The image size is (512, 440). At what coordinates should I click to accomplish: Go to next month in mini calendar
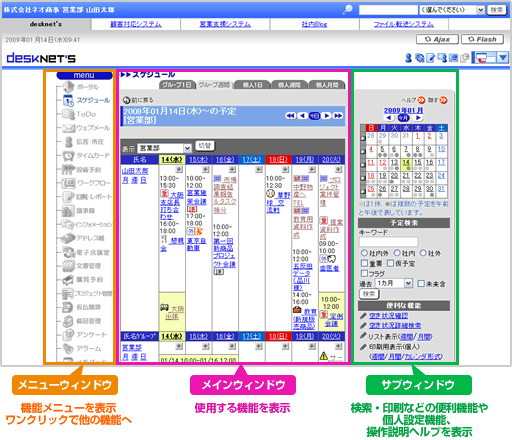[x=418, y=118]
